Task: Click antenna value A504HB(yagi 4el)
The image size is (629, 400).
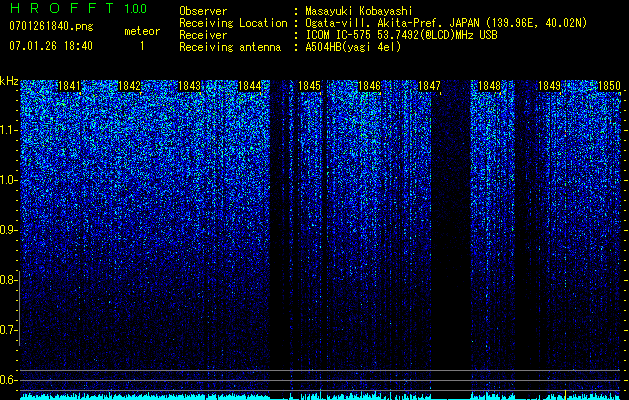Action: point(353,47)
